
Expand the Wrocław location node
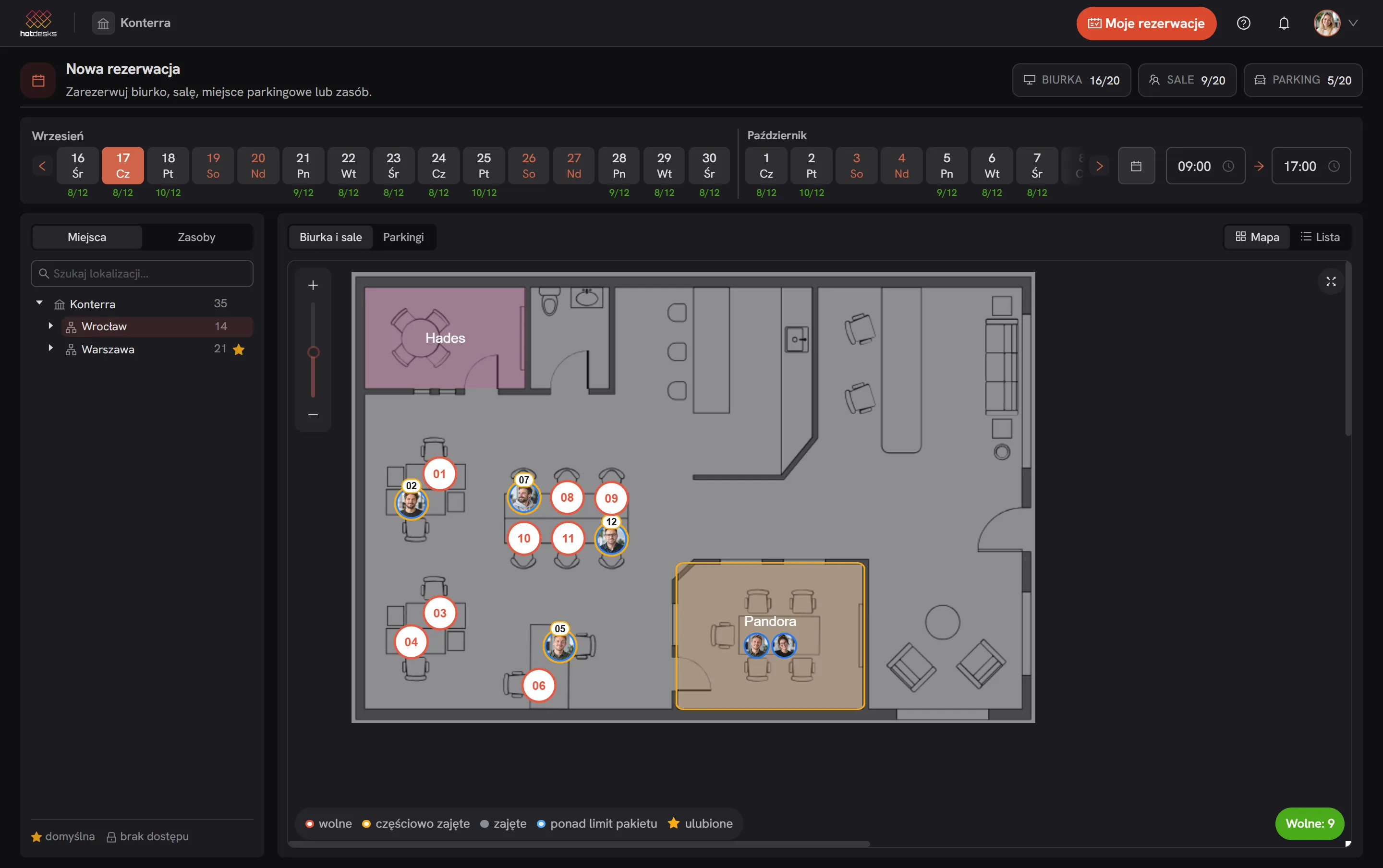coord(50,325)
